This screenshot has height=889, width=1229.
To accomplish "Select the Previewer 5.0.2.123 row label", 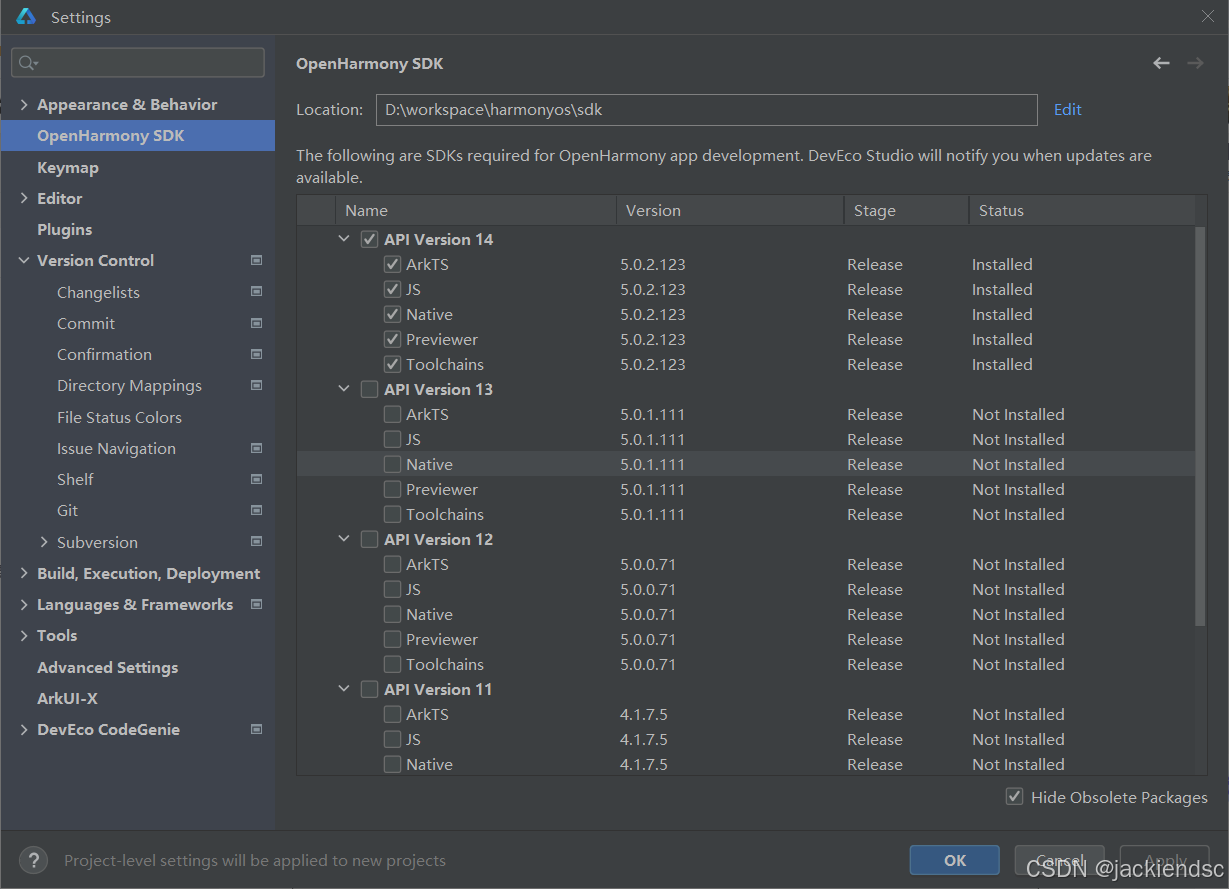I will [x=442, y=339].
